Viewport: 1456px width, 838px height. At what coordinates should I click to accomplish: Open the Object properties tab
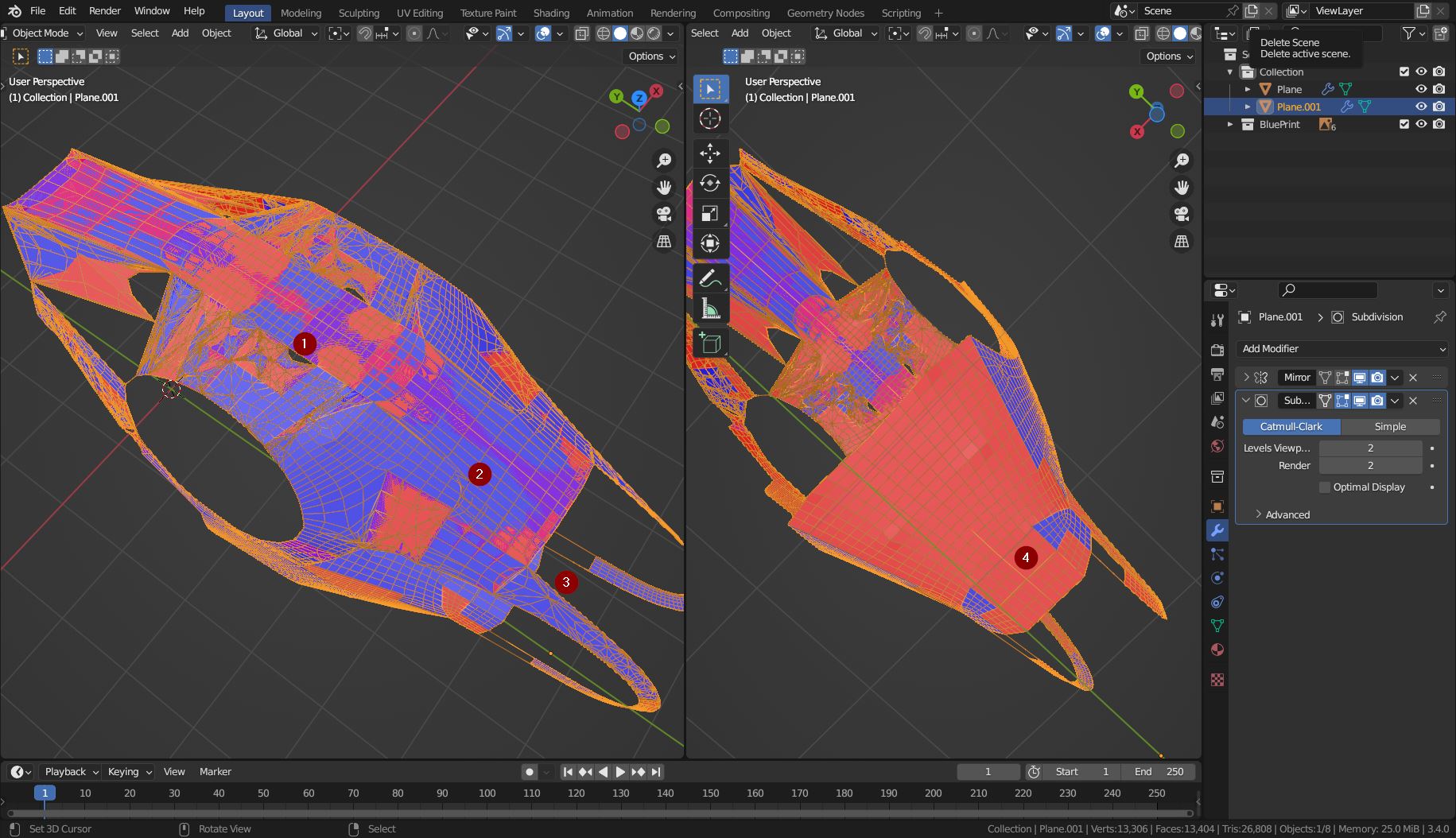1217,506
